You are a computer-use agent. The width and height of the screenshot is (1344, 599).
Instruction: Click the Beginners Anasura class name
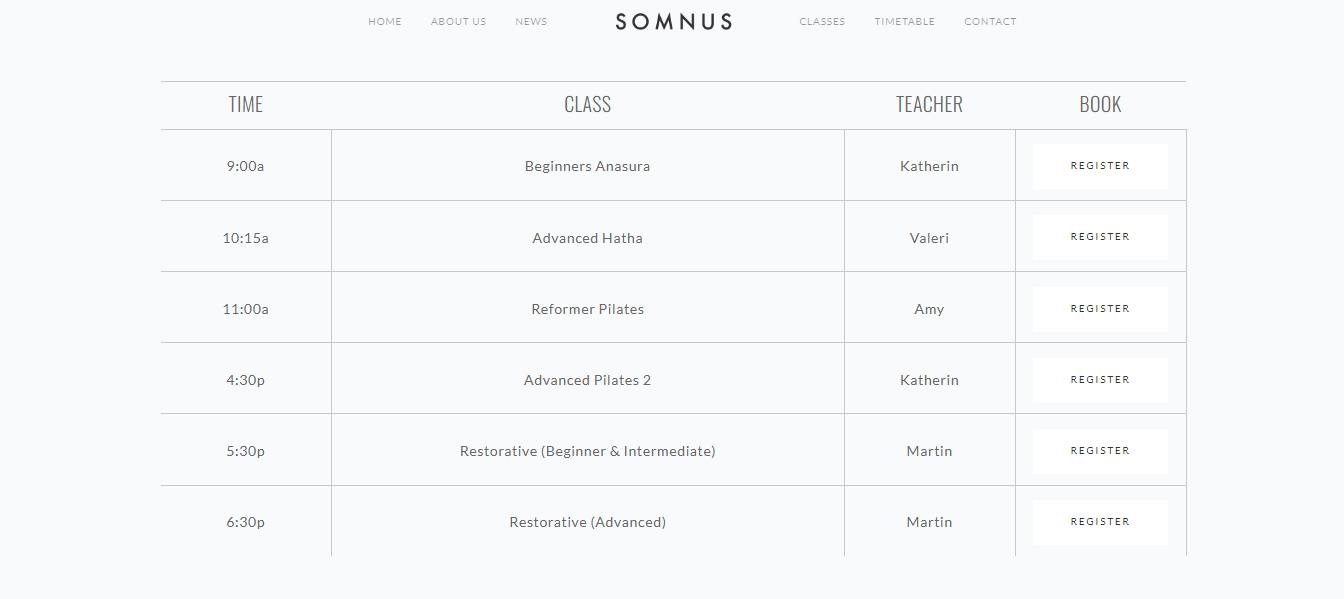coord(587,166)
